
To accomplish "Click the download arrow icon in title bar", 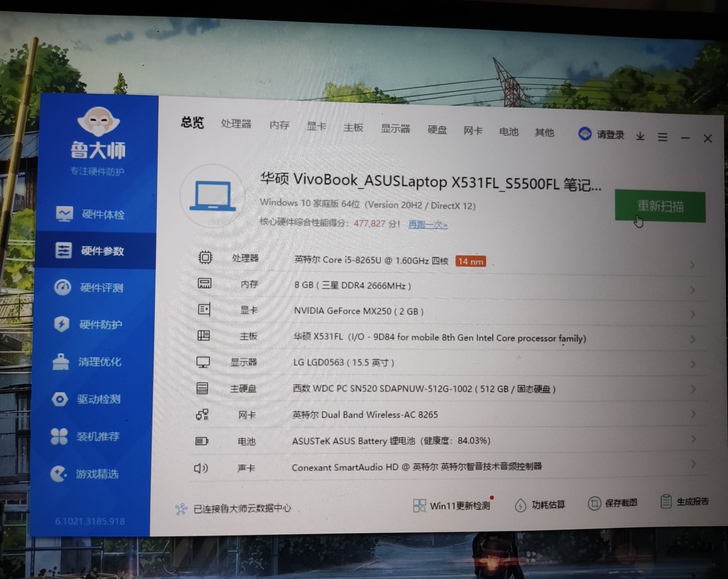I will [x=640, y=136].
